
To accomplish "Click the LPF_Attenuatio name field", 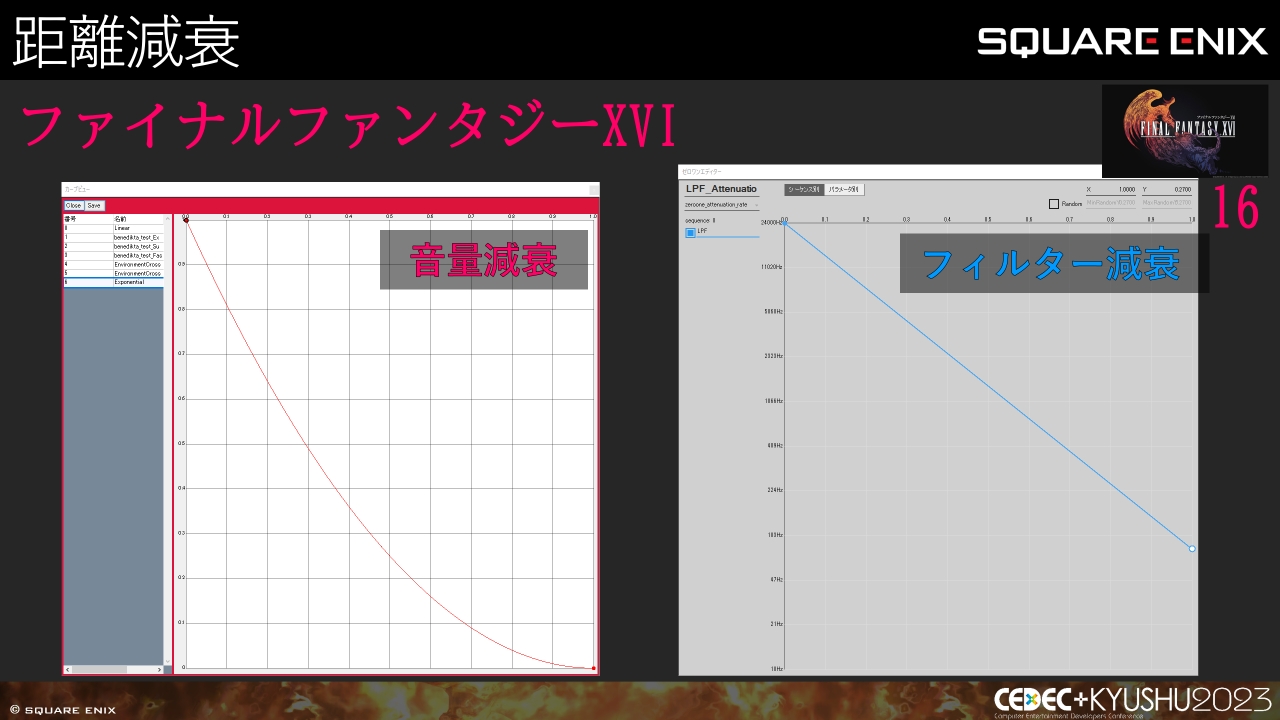I will [x=721, y=189].
